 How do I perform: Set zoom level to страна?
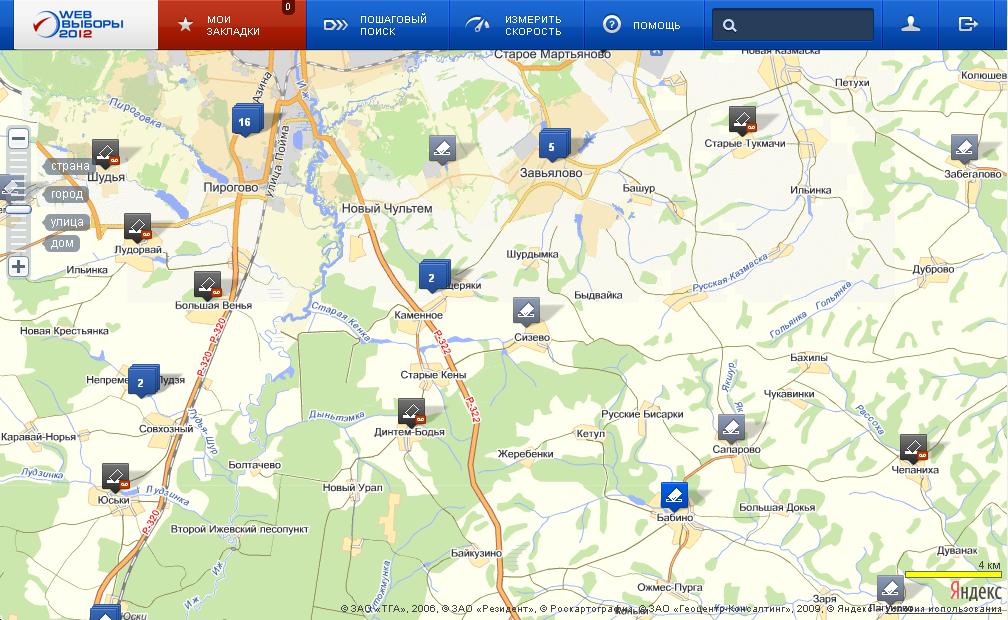point(70,166)
